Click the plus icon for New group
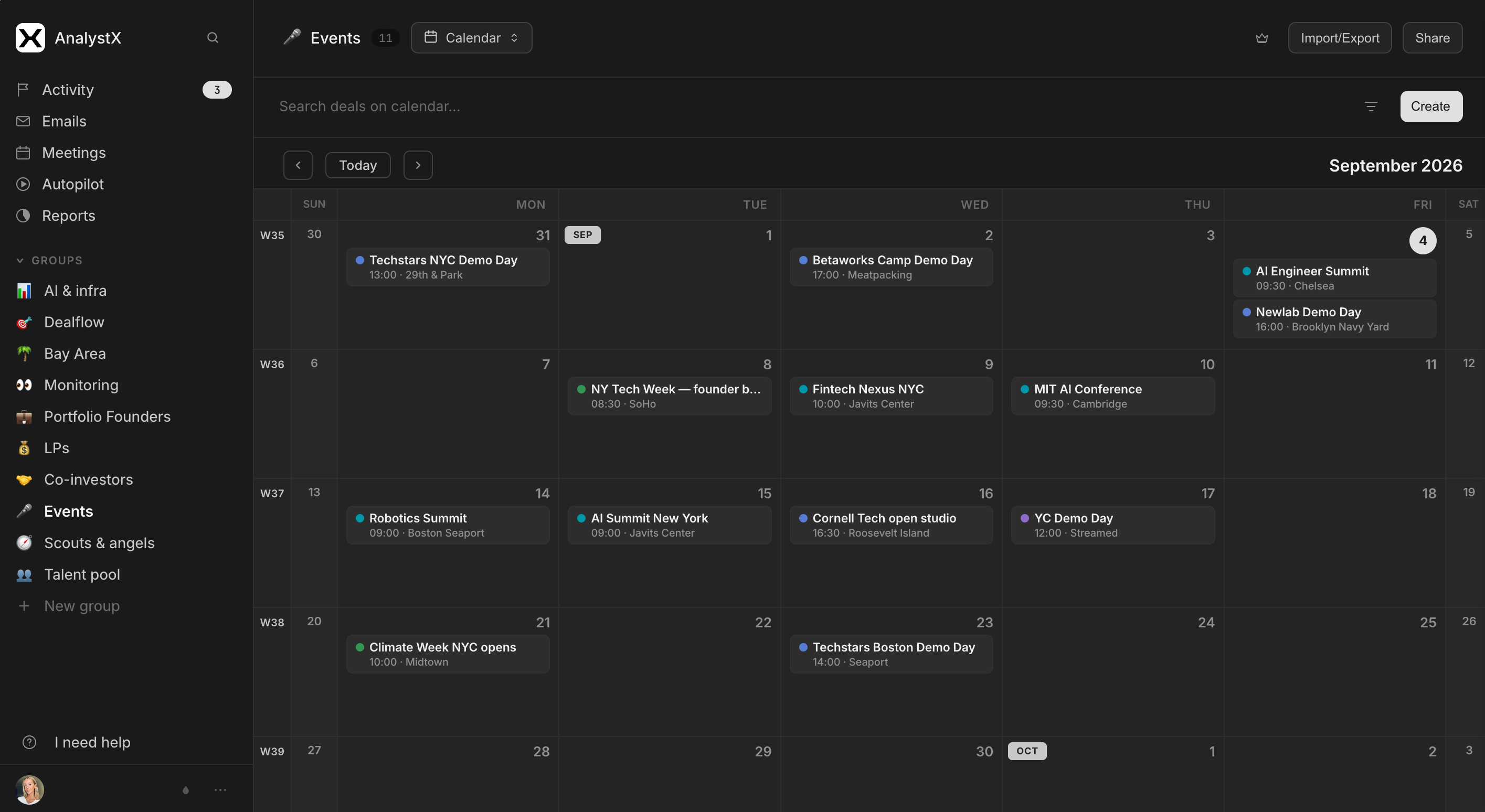 24,606
